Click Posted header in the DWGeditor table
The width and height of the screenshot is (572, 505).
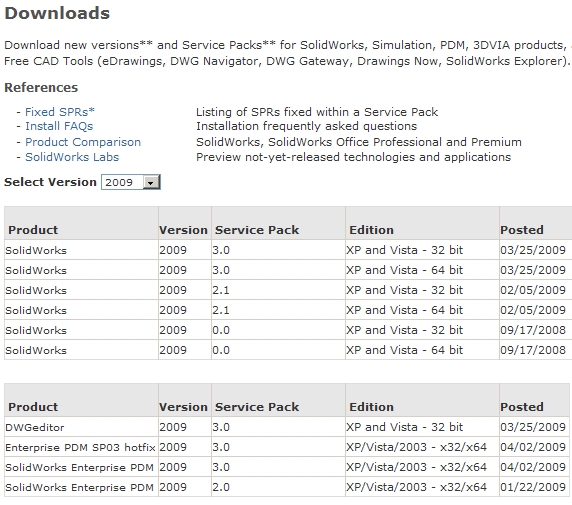[522, 407]
